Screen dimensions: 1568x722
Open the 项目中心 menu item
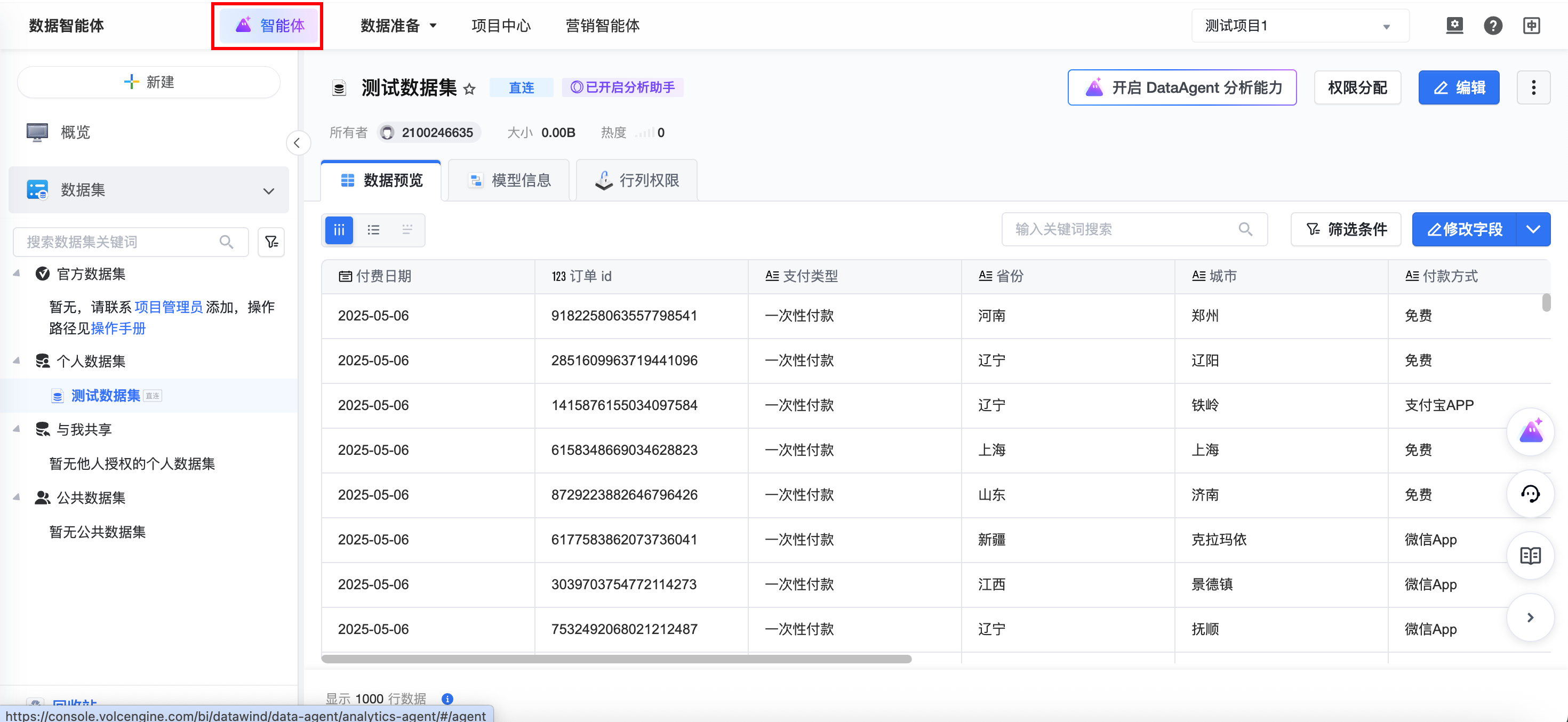(x=501, y=26)
